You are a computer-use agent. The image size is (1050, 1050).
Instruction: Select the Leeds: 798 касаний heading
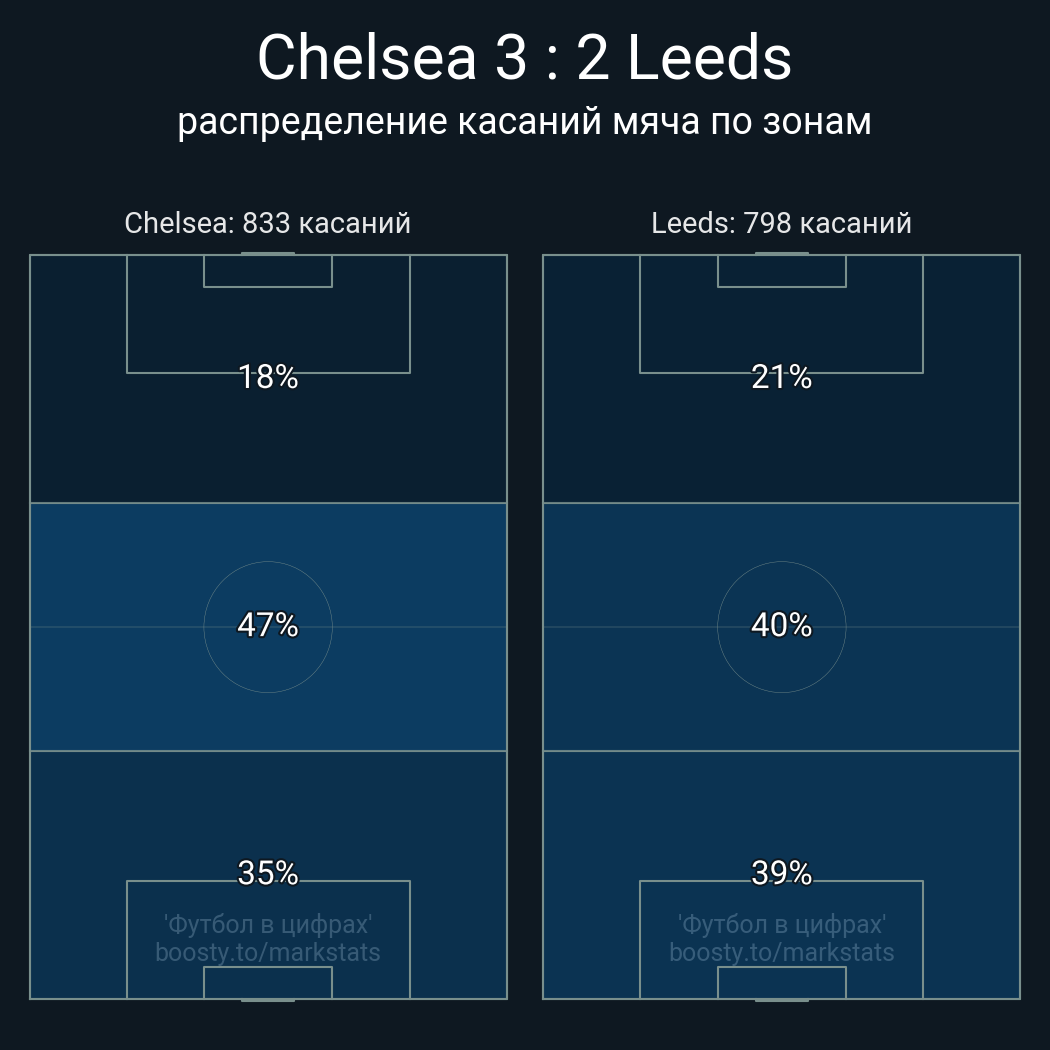781,223
